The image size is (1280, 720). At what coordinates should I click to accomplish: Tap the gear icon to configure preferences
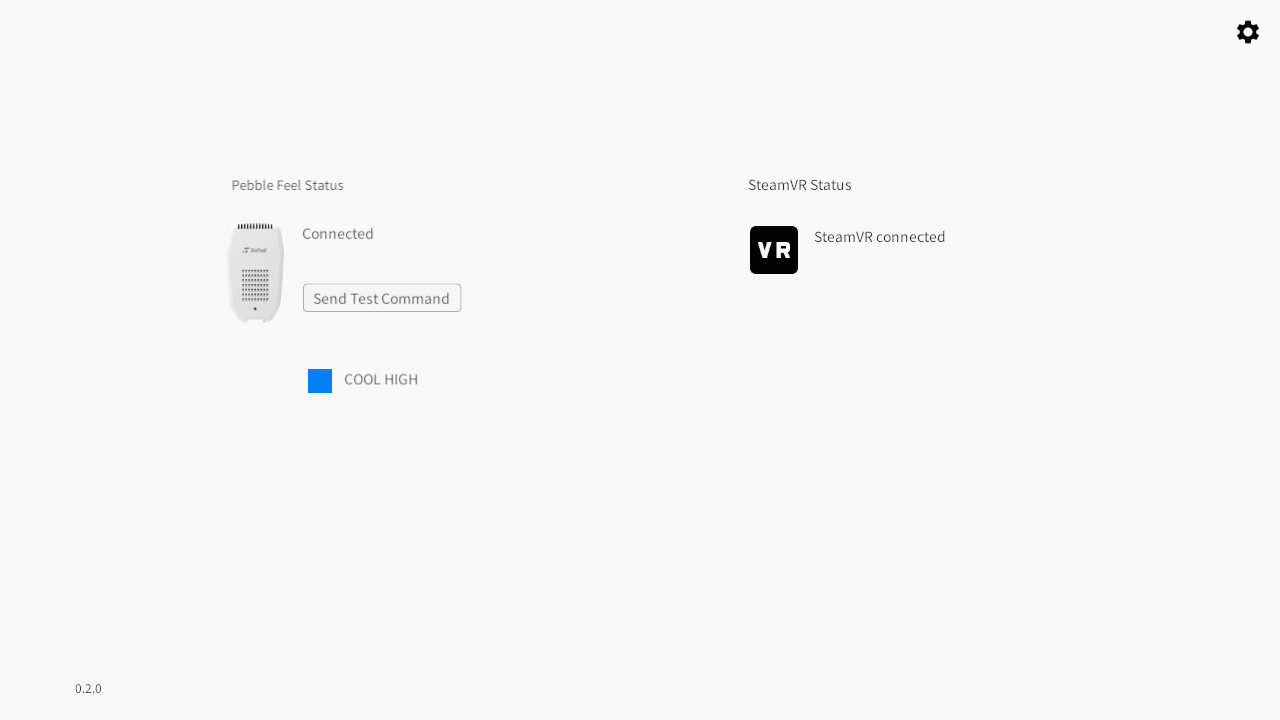pyautogui.click(x=1248, y=31)
